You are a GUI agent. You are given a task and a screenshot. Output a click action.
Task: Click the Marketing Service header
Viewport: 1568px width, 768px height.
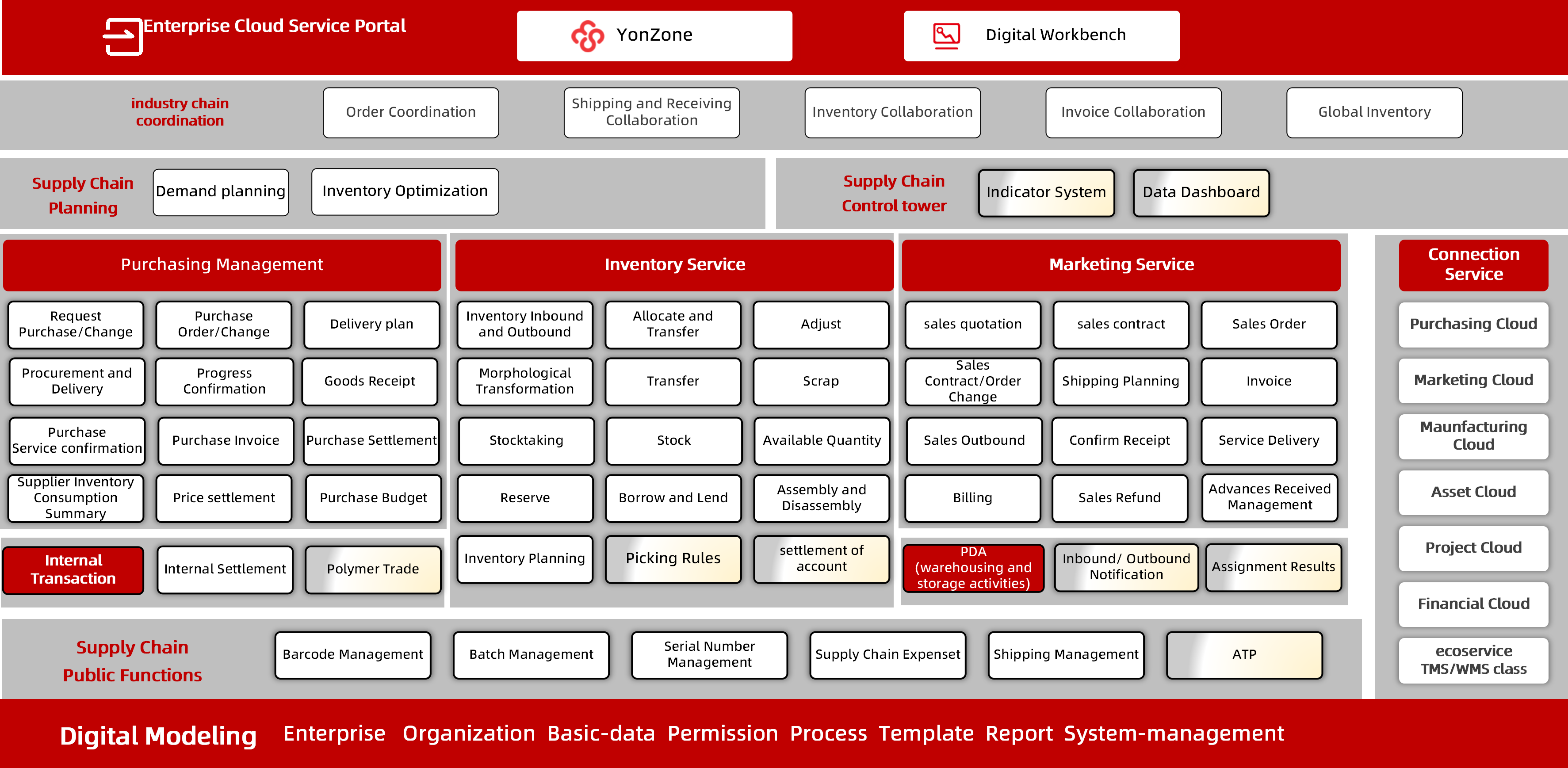point(1121,265)
